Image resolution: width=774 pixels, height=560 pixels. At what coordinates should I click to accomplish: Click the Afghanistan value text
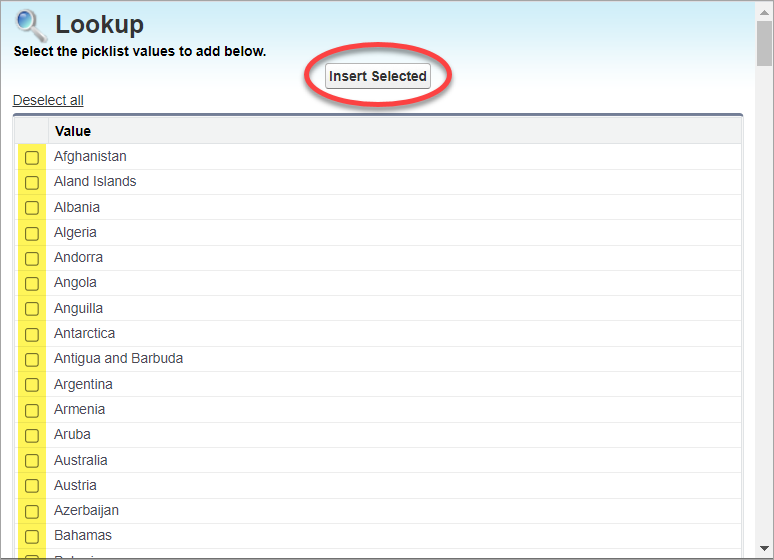(90, 157)
